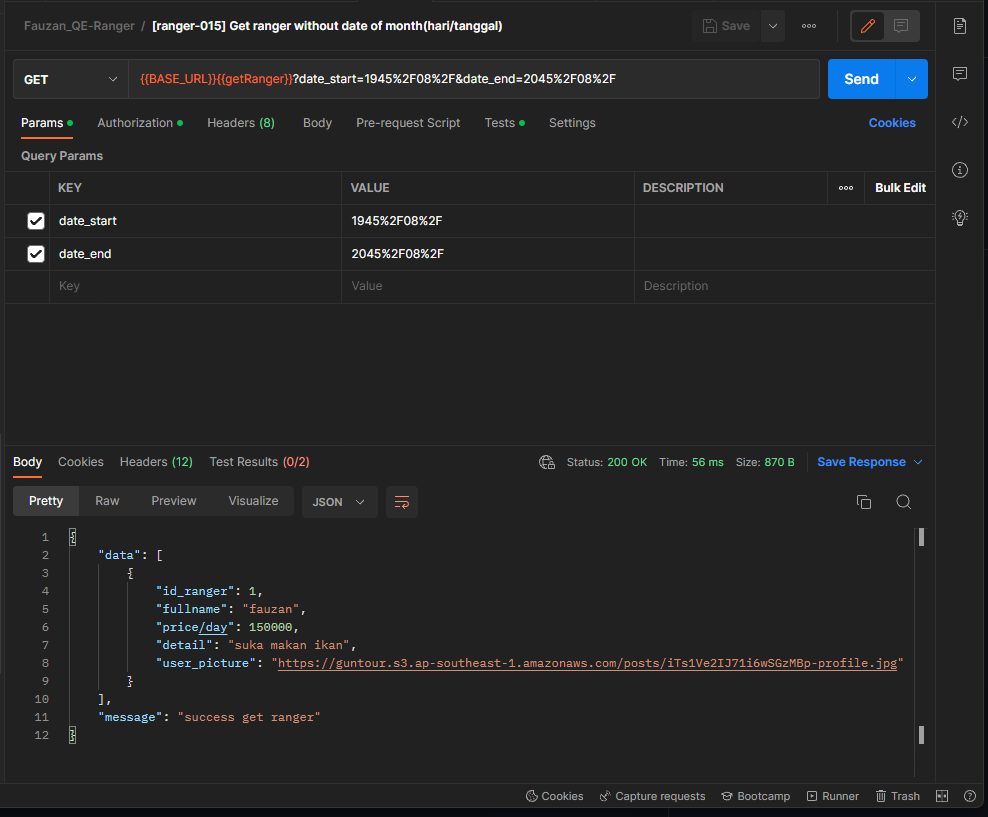
Task: Open the code snippet panel icon
Action: [x=959, y=122]
